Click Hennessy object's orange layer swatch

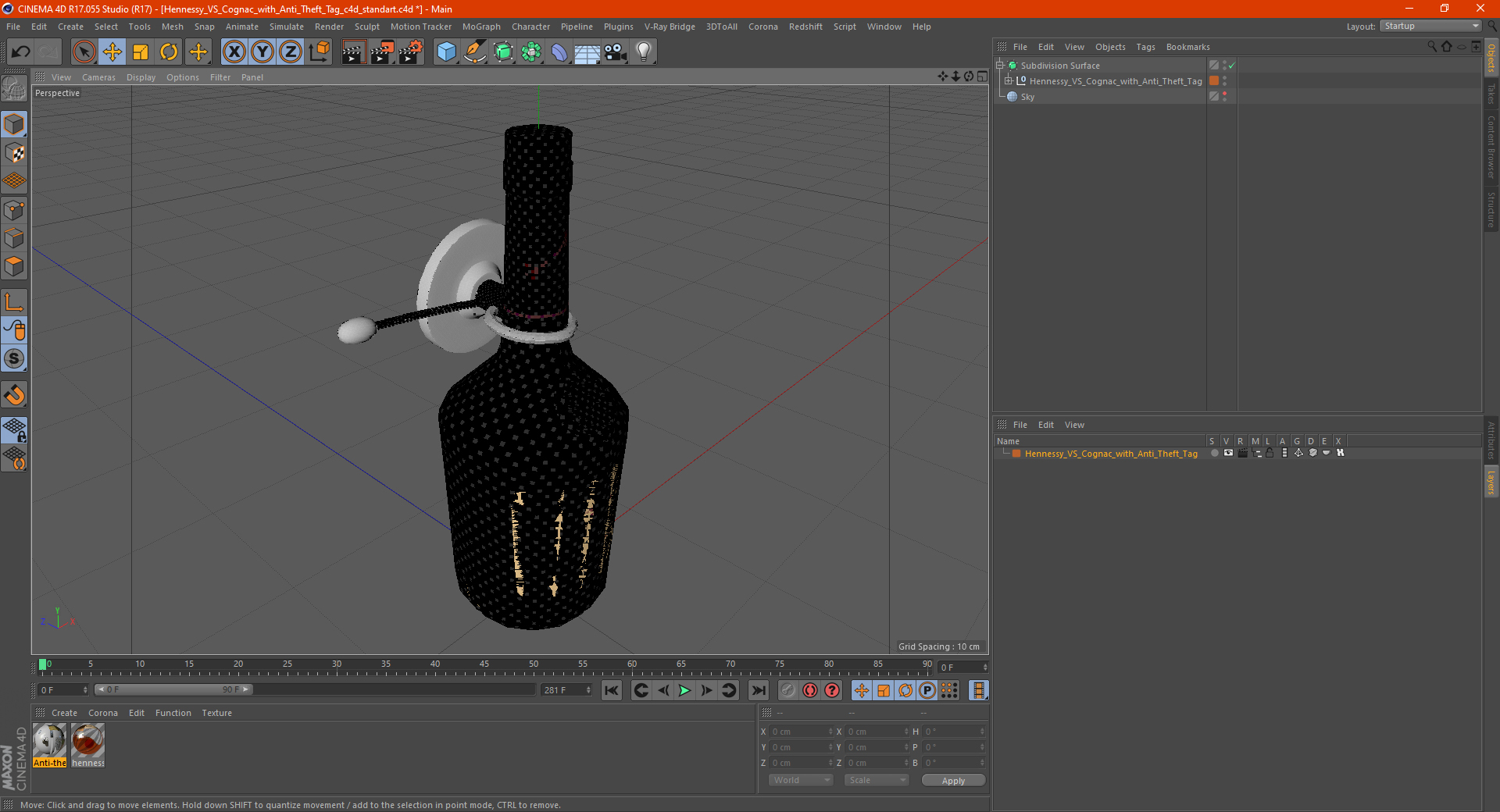(1214, 81)
